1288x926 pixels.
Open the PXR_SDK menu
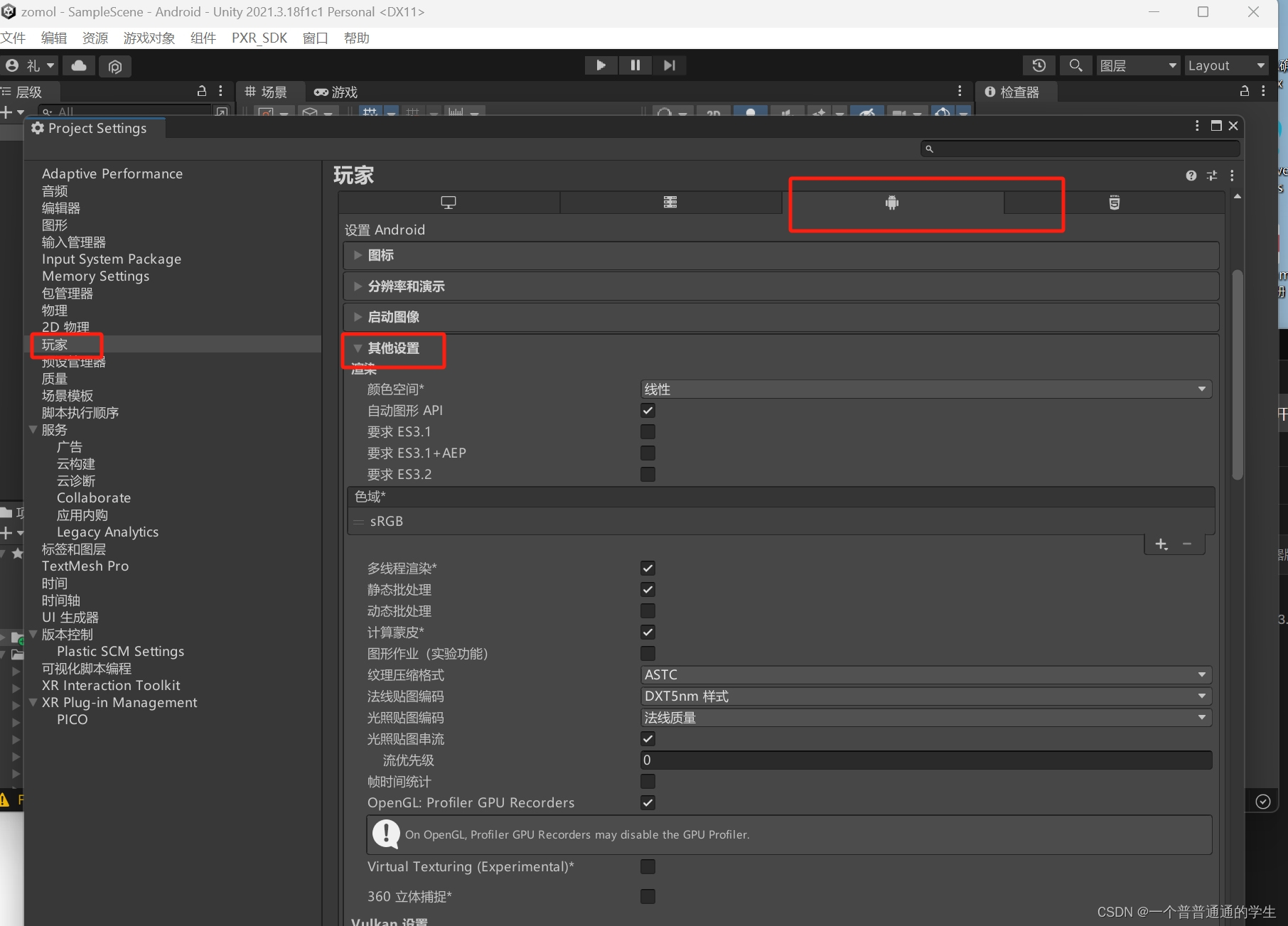tap(259, 38)
